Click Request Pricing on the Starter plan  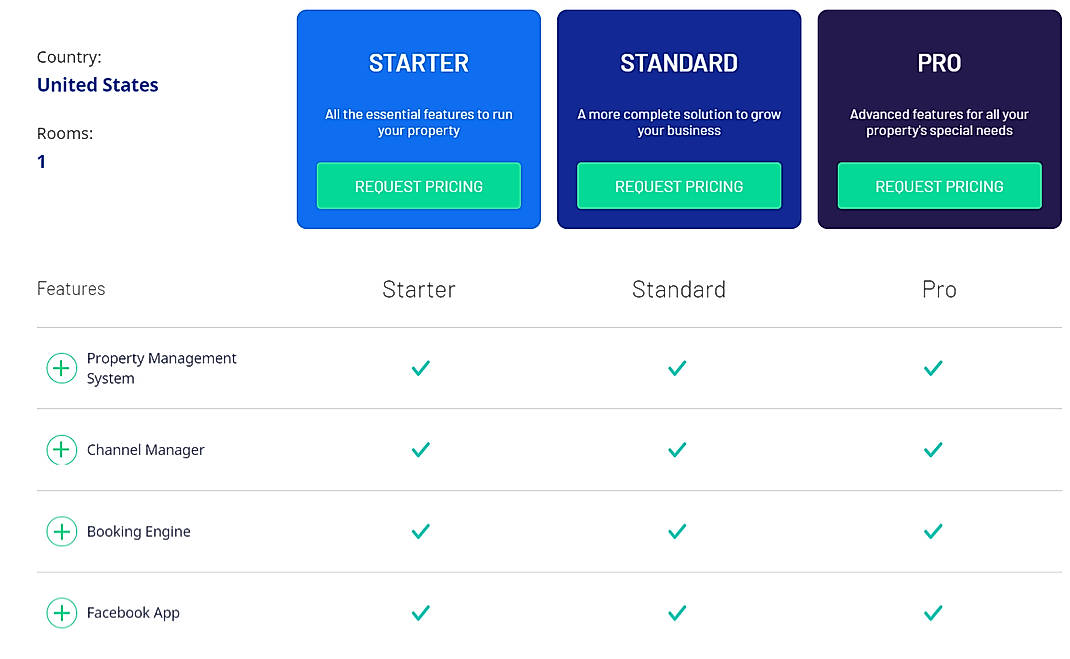click(x=418, y=186)
